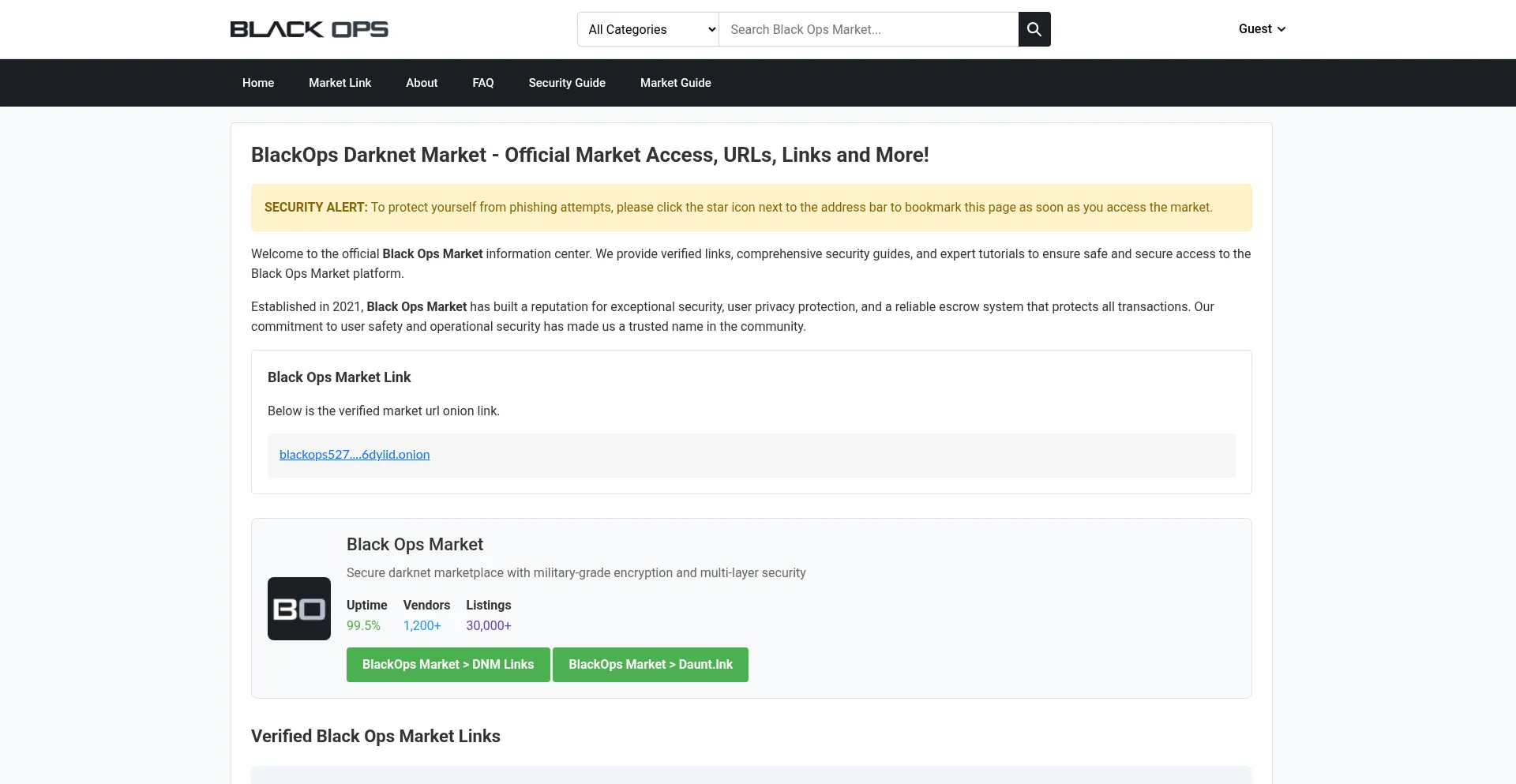Click the magnifying glass search button
This screenshot has width=1516, height=784.
(1034, 29)
